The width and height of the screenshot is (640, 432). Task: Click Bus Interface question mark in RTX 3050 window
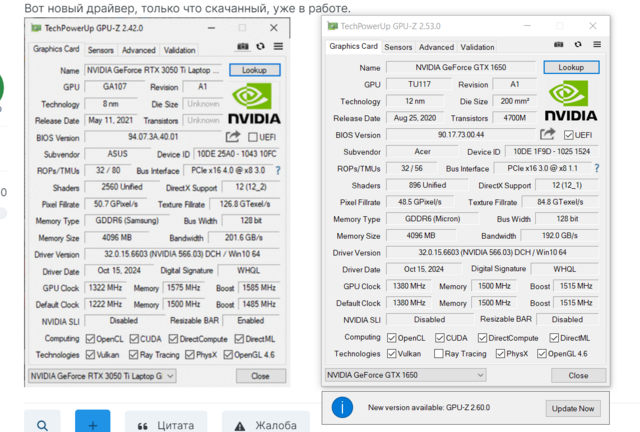click(277, 171)
